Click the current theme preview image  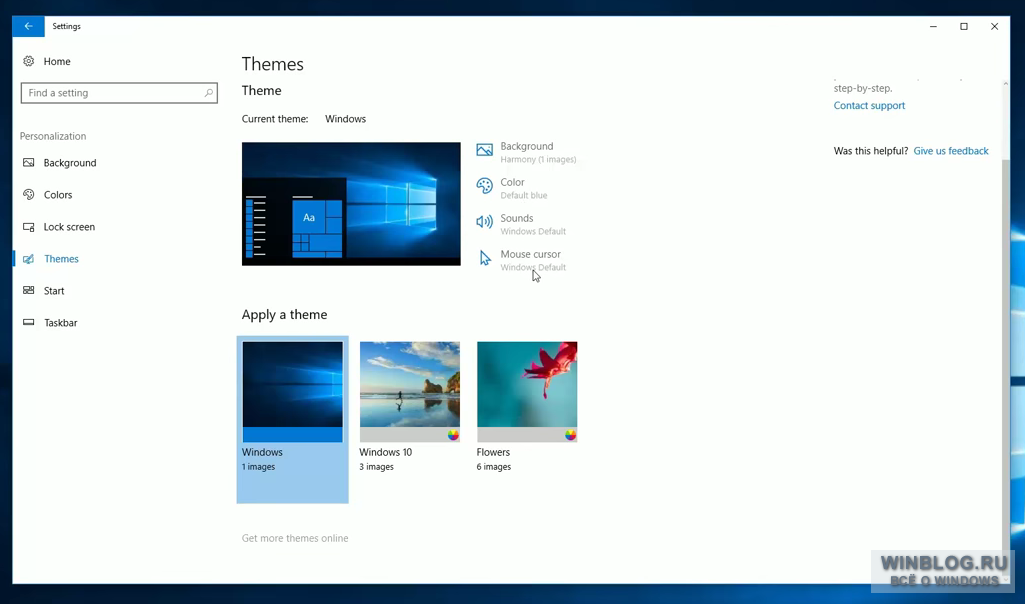click(351, 204)
